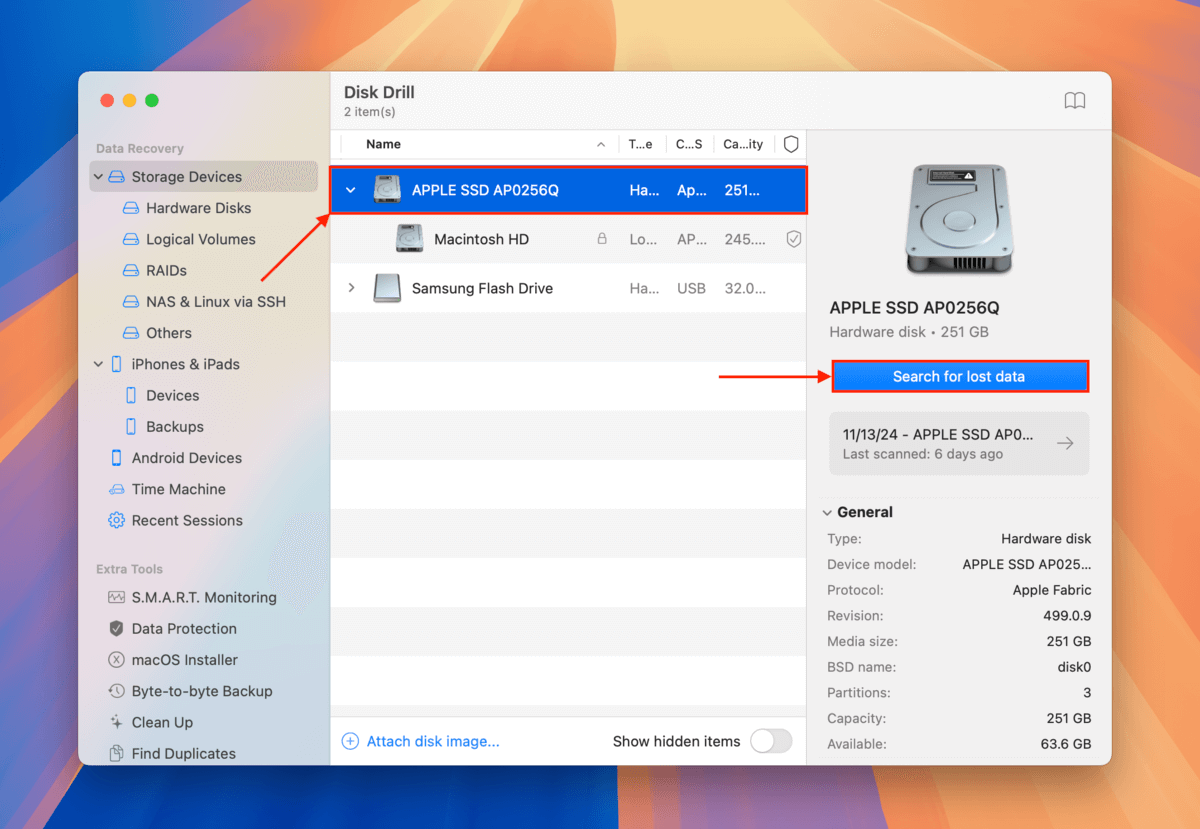This screenshot has height=829, width=1200.
Task: Open S.M.A.R.T. Monitoring tool
Action: click(x=204, y=597)
